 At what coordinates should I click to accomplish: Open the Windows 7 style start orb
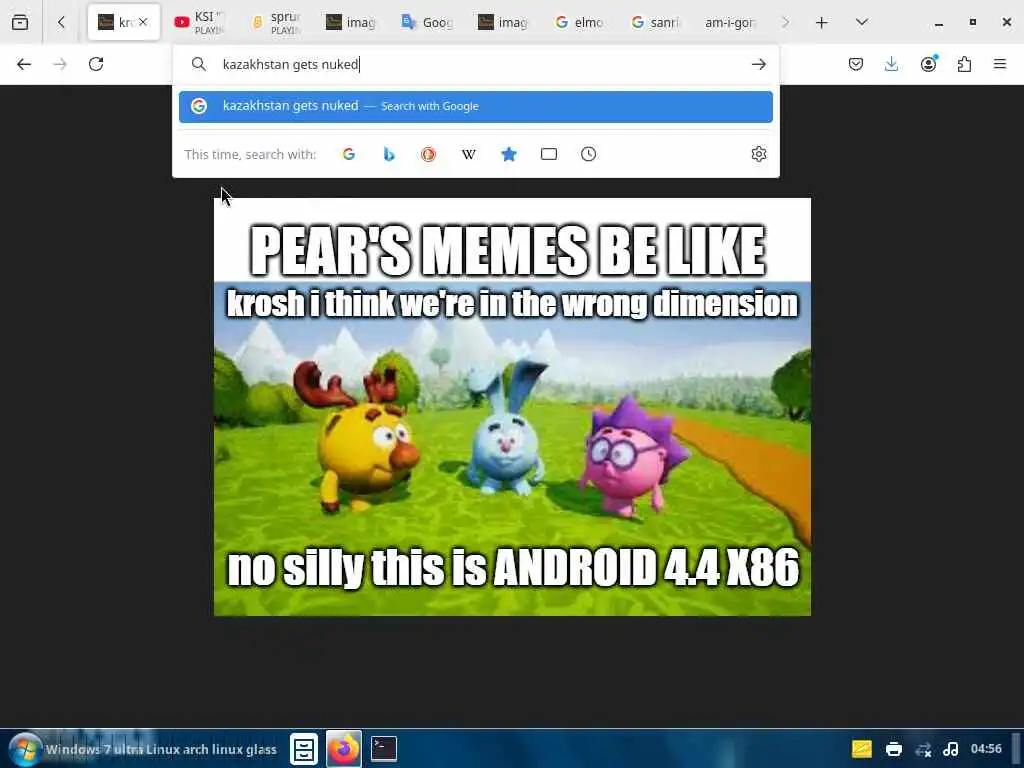[24, 749]
